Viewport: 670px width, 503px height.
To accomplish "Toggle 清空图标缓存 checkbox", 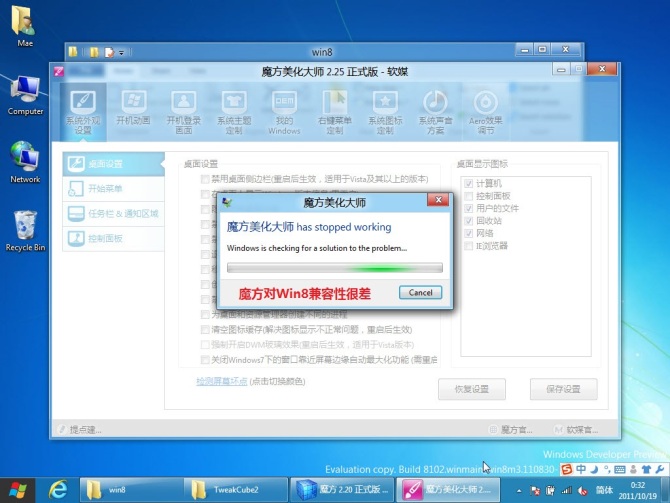I will point(205,329).
